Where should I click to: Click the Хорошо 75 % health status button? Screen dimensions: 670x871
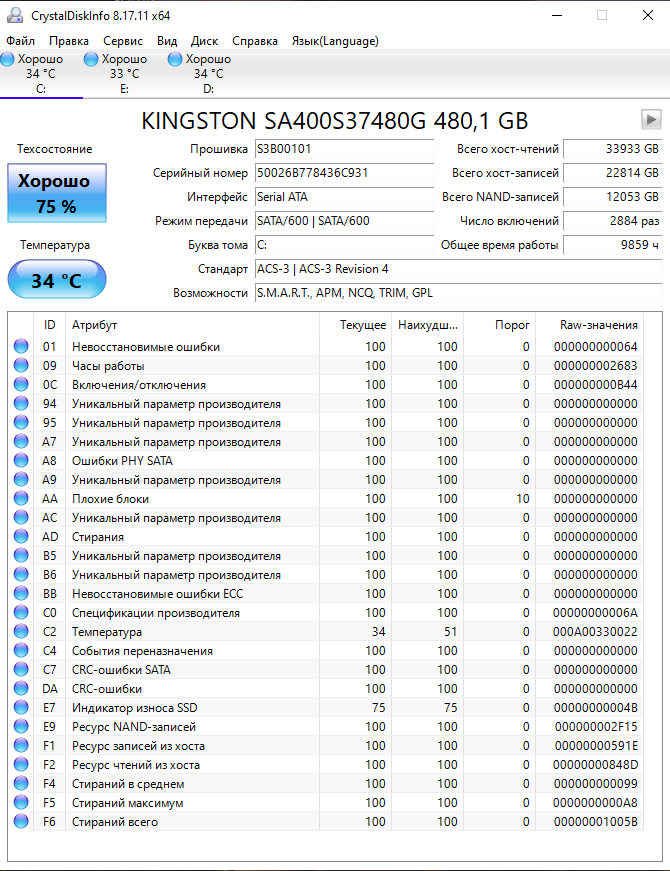point(56,194)
